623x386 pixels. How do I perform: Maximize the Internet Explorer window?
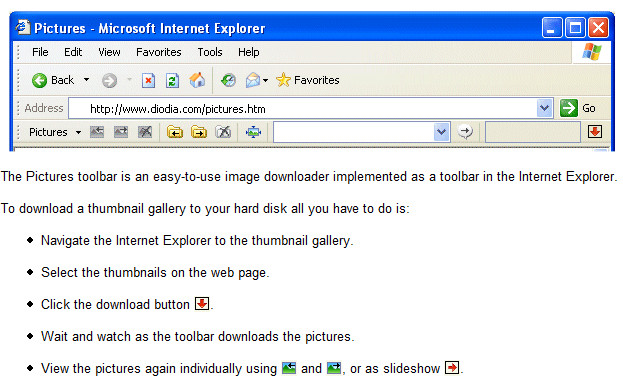(575, 28)
